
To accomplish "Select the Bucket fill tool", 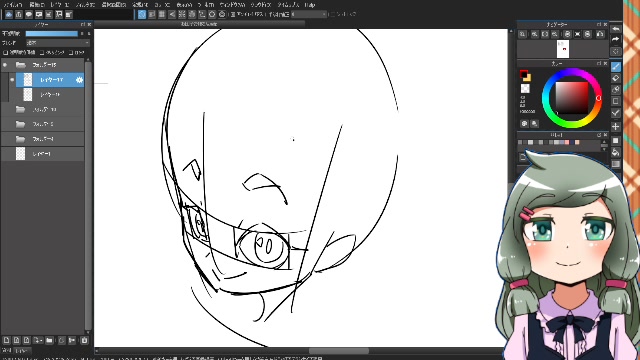I will 616,153.
